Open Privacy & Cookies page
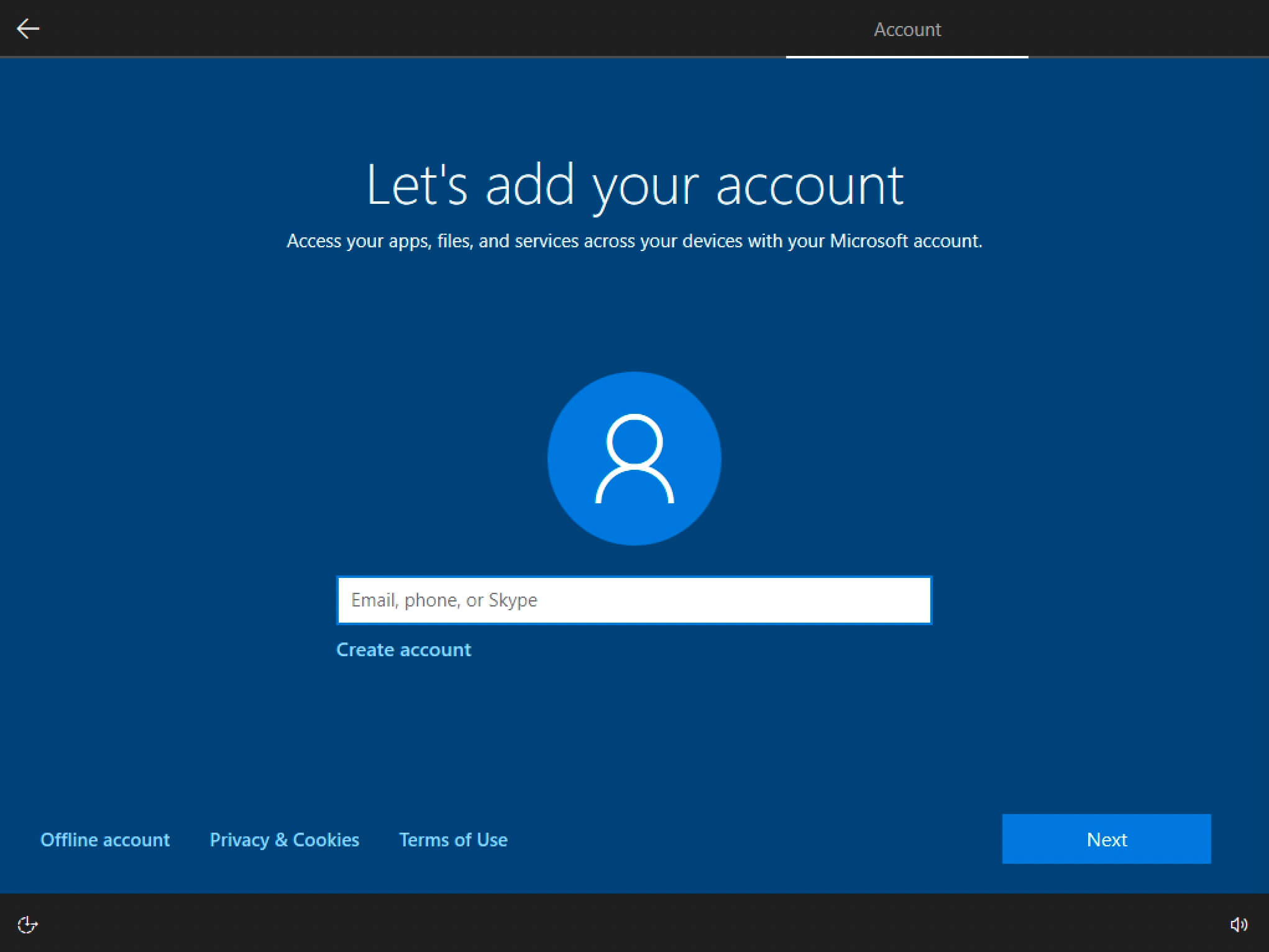 pos(284,838)
